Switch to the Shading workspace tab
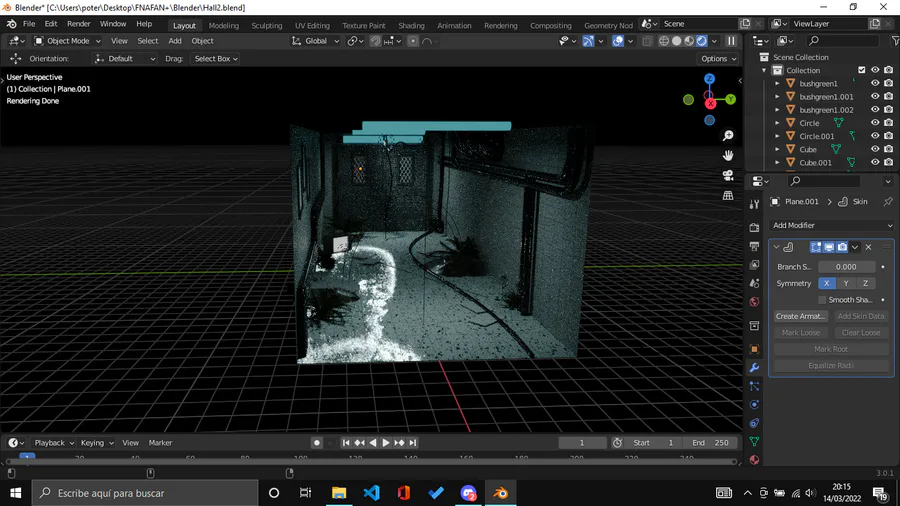Viewport: 900px width, 506px height. coord(411,25)
